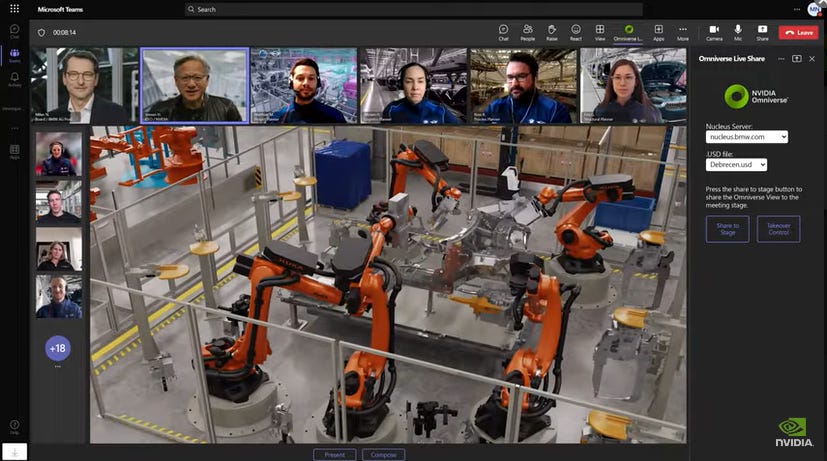Click the NVIDIA Omniverse logo in panel
Screen dimensions: 827x461
click(x=756, y=97)
